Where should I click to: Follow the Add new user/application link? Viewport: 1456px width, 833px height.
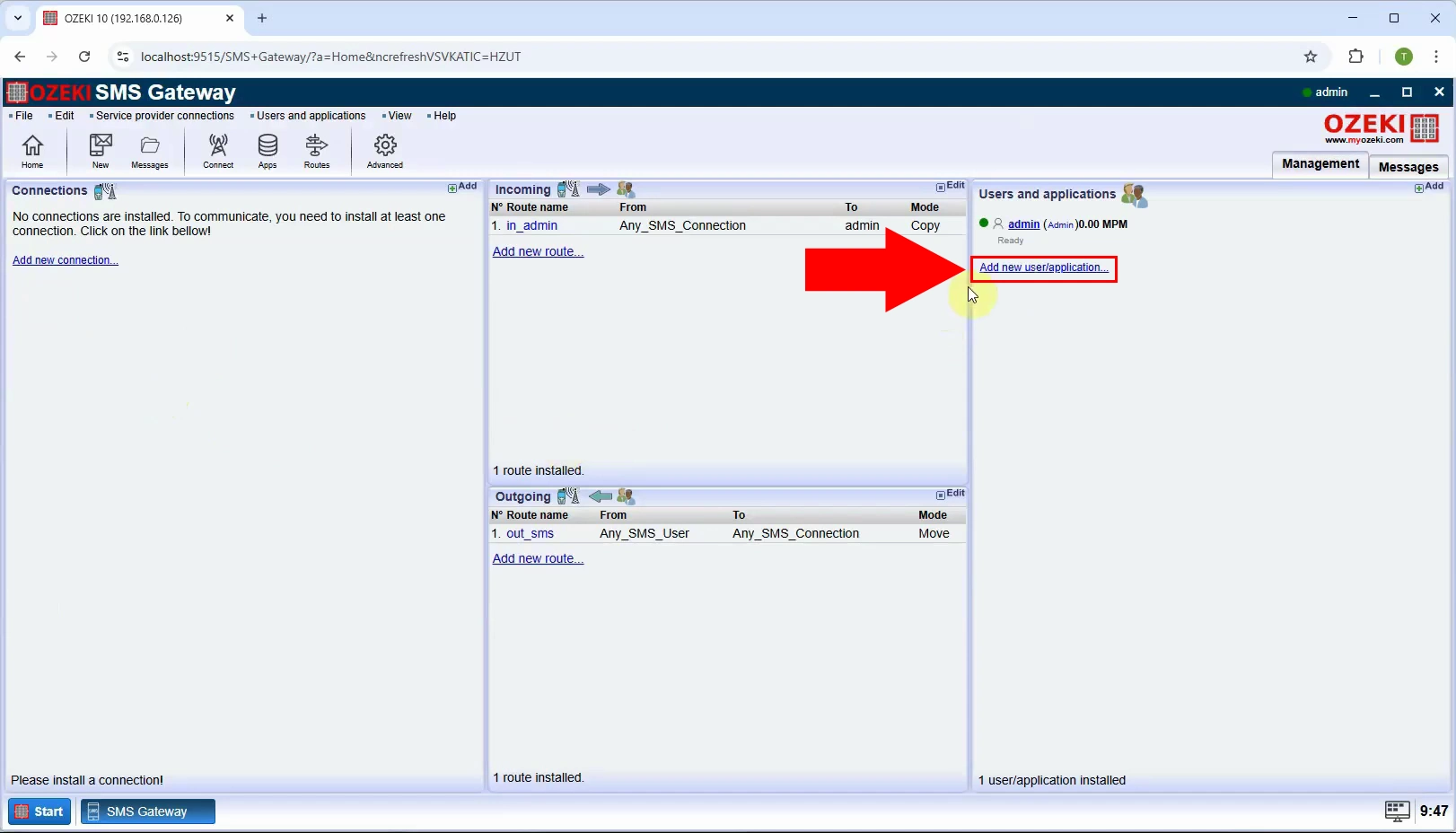click(x=1044, y=267)
